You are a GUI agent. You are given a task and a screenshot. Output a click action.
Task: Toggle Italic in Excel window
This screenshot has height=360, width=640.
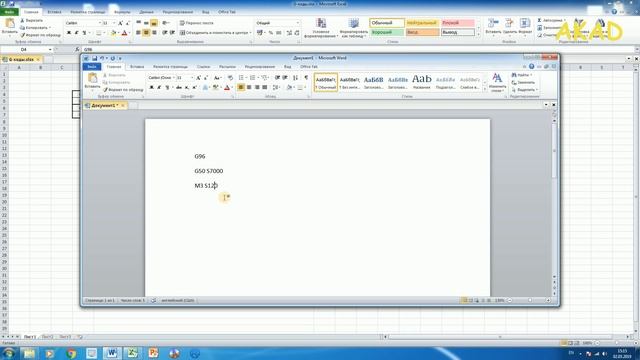point(76,33)
